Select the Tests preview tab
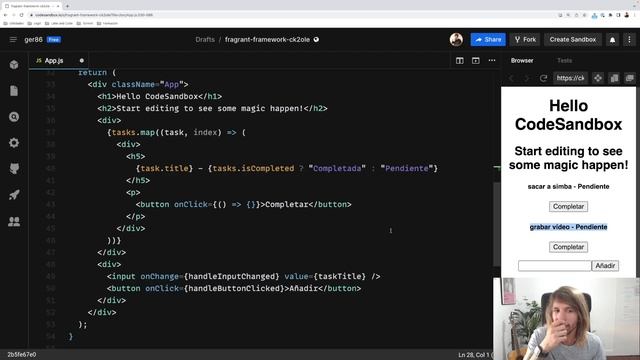640x360 pixels. point(564,60)
